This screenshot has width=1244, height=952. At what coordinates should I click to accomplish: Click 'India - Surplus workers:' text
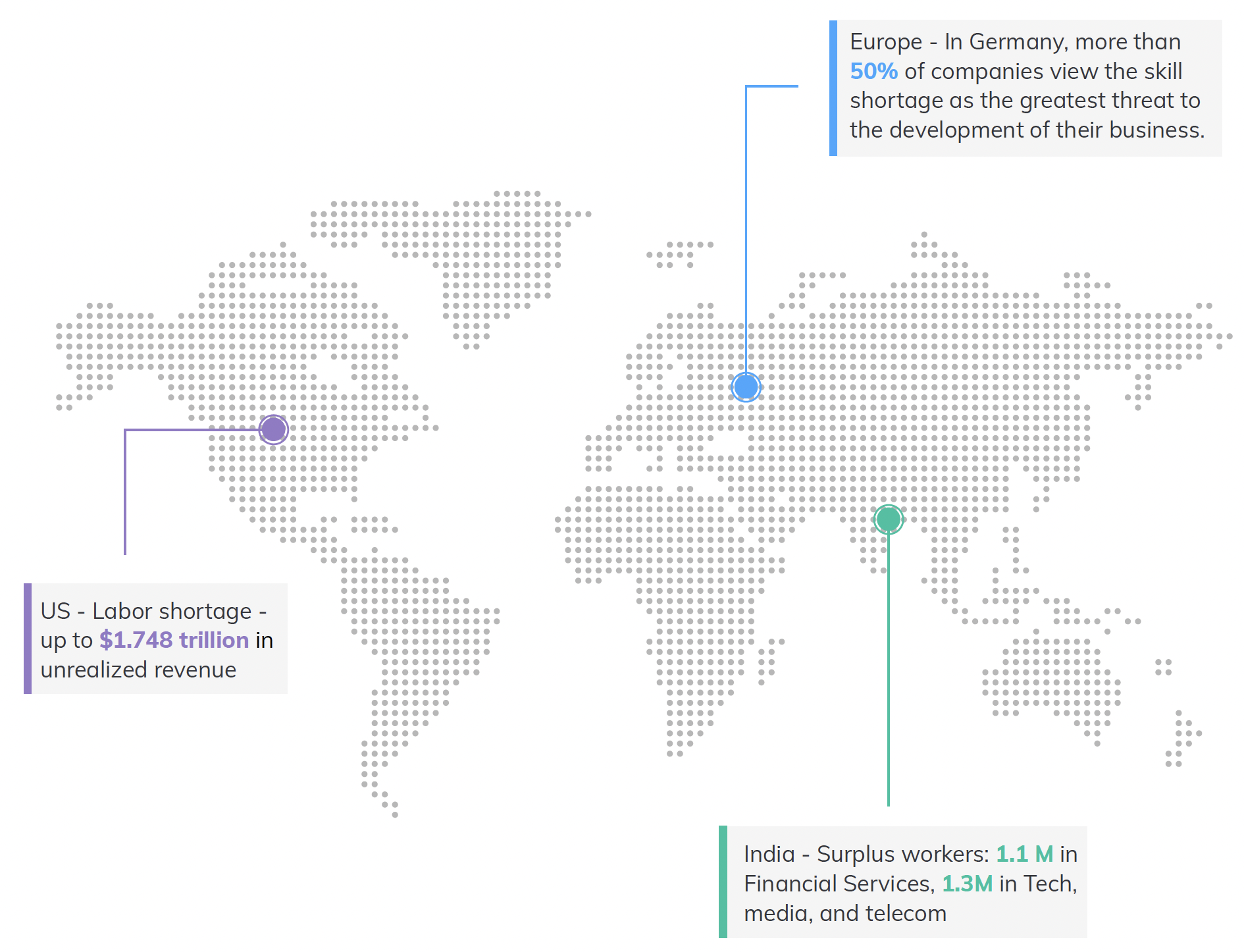coord(866,855)
